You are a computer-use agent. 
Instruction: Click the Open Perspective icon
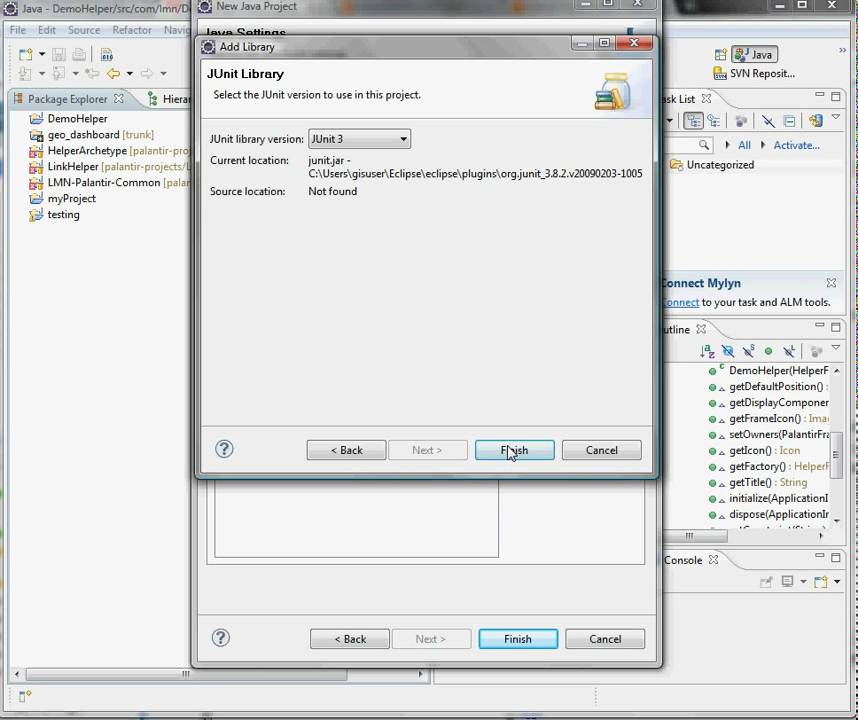pyautogui.click(x=721, y=55)
